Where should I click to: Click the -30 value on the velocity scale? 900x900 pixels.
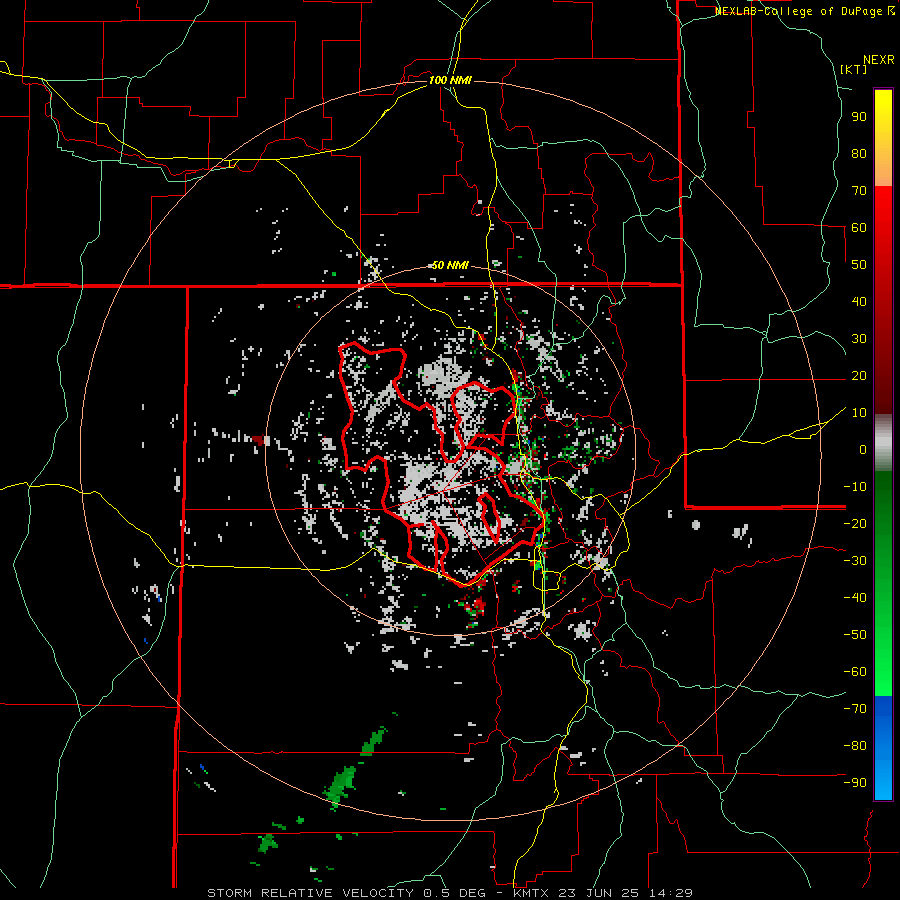pyautogui.click(x=855, y=561)
